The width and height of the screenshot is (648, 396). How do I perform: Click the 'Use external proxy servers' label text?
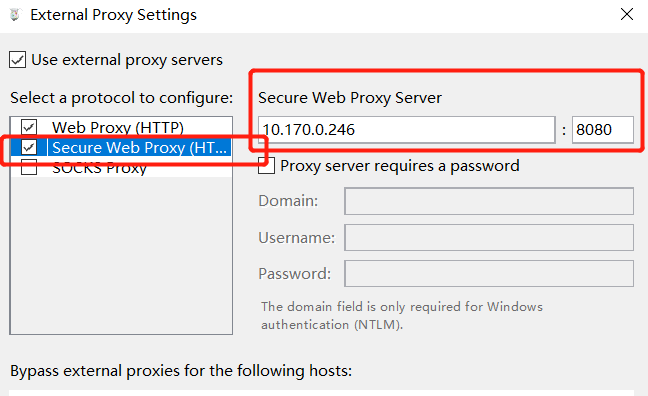point(127,60)
